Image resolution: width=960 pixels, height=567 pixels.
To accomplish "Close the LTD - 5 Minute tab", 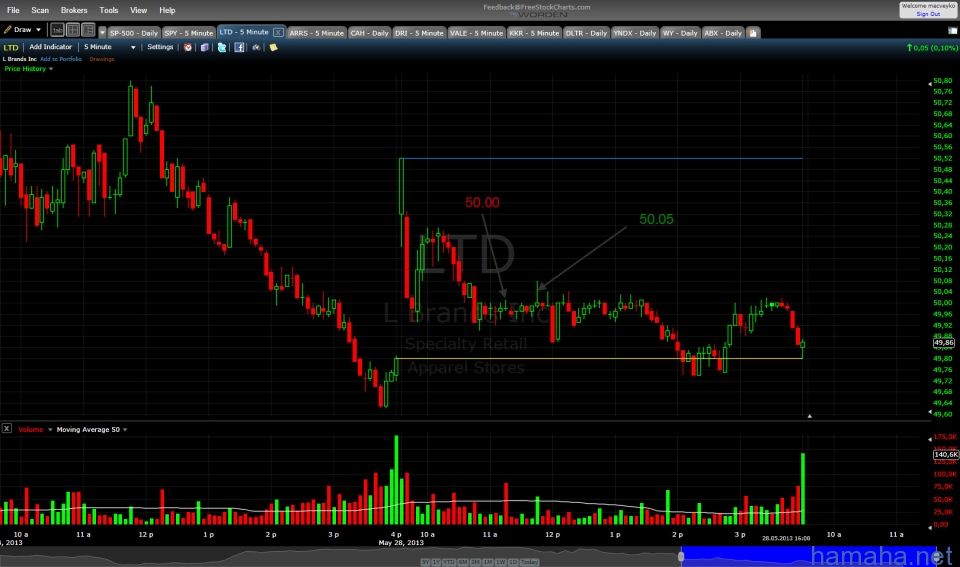I will 279,32.
